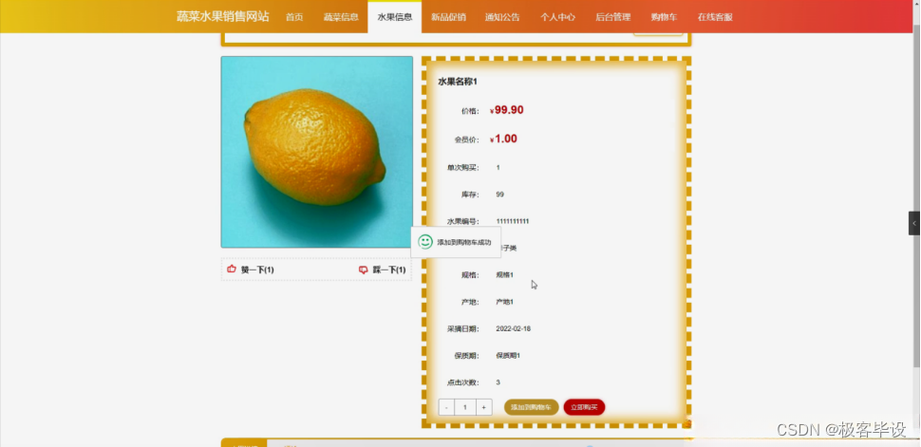Click the picking date 2022-02-18
921x447 pixels.
513,329
